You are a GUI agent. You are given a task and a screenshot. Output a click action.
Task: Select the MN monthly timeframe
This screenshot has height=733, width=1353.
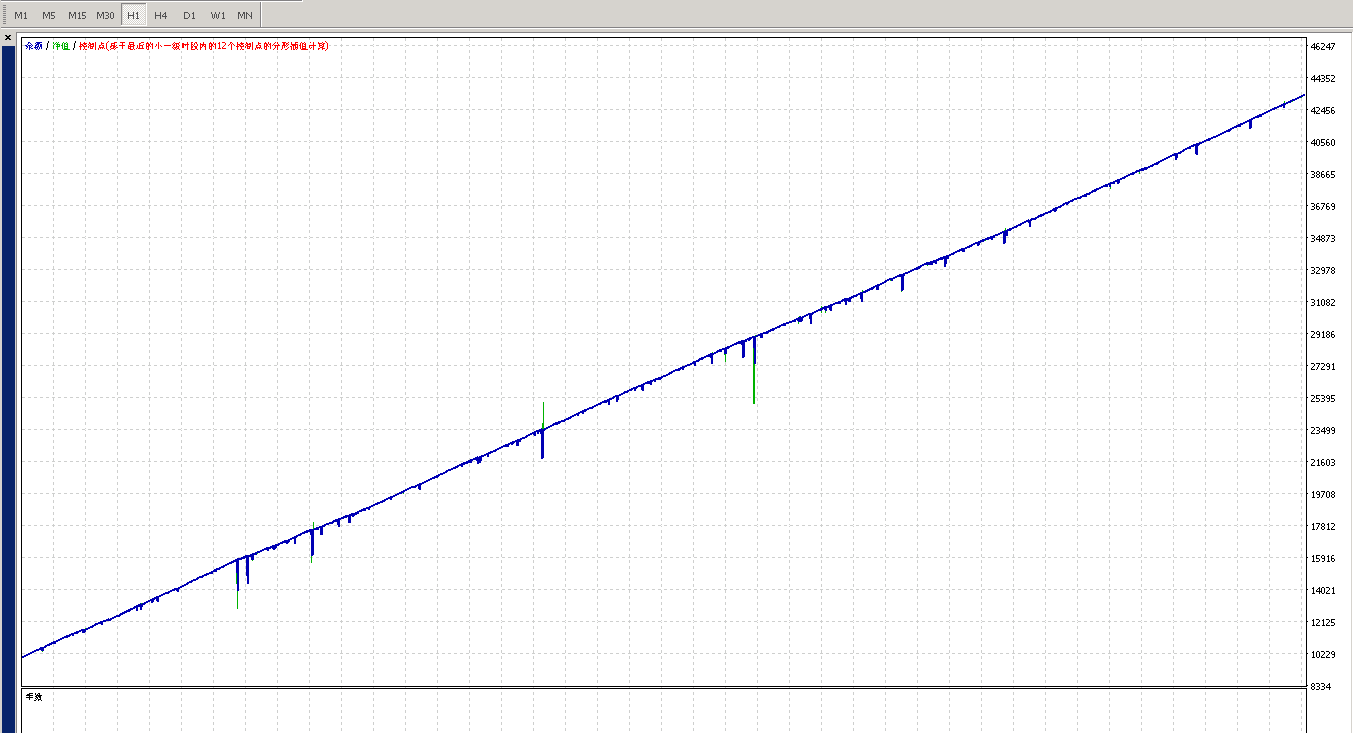click(x=245, y=15)
